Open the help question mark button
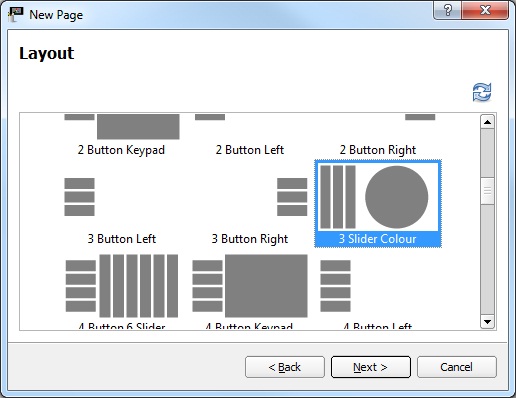The width and height of the screenshot is (516, 398). (x=447, y=10)
